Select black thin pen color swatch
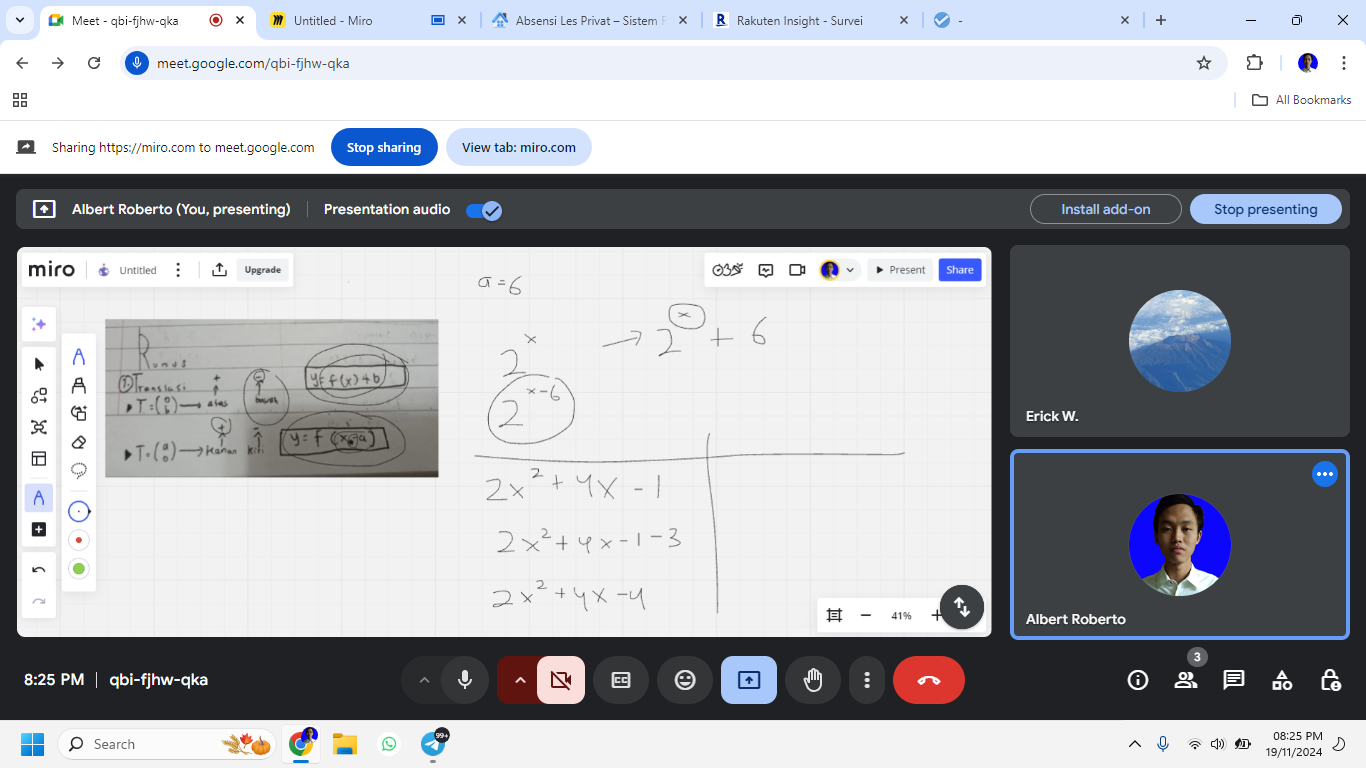This screenshot has width=1366, height=768. pyautogui.click(x=79, y=512)
